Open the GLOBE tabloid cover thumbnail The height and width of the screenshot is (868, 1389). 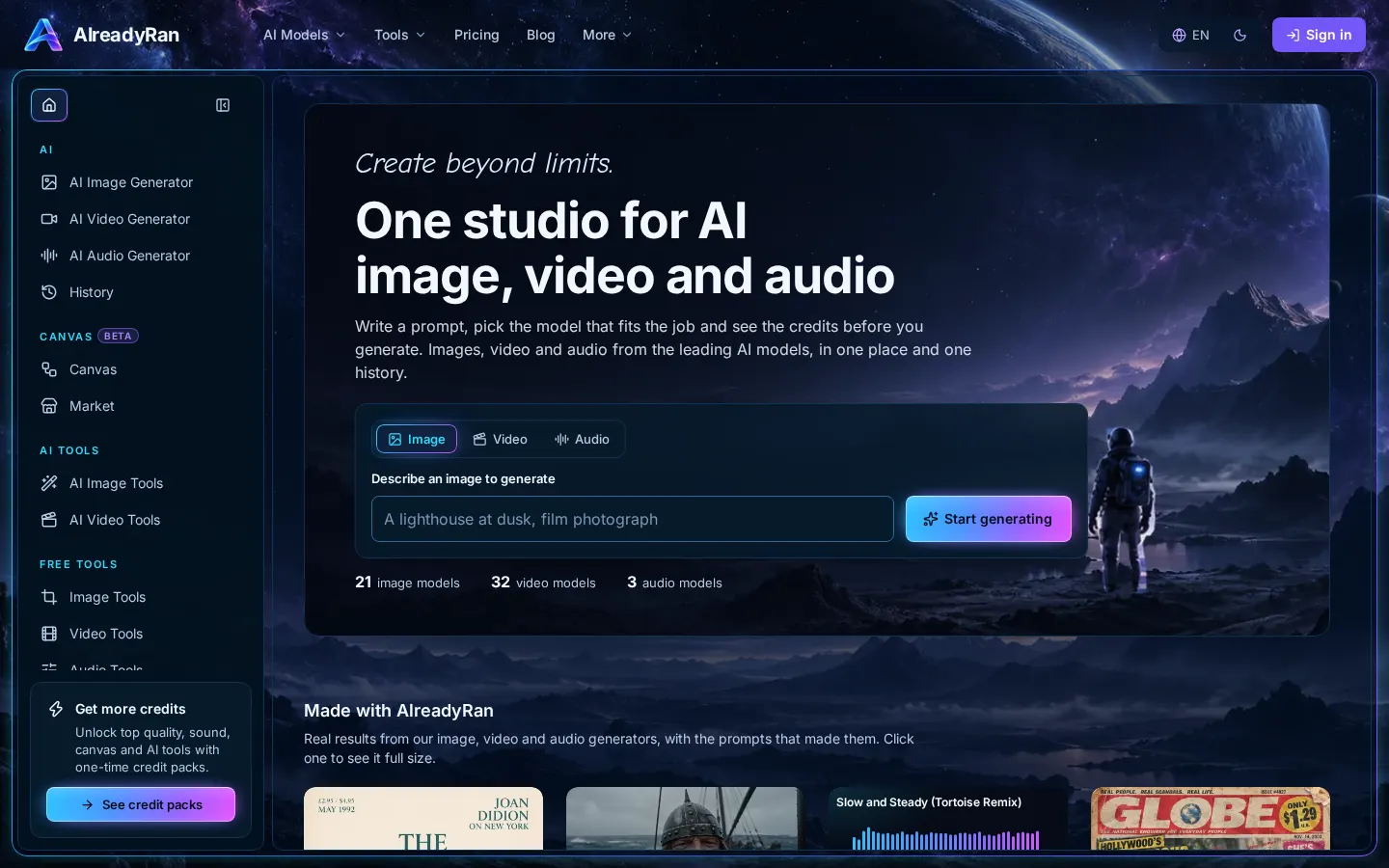click(1211, 819)
